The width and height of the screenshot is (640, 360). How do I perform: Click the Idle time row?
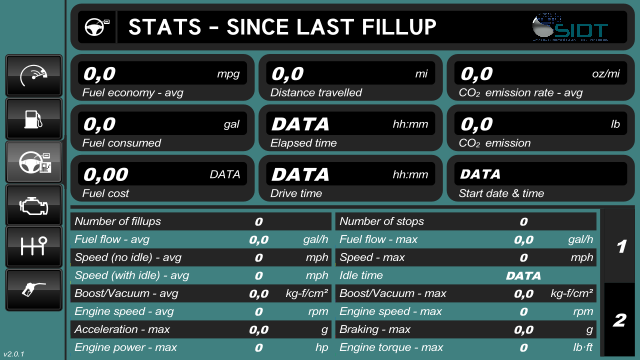click(466, 276)
